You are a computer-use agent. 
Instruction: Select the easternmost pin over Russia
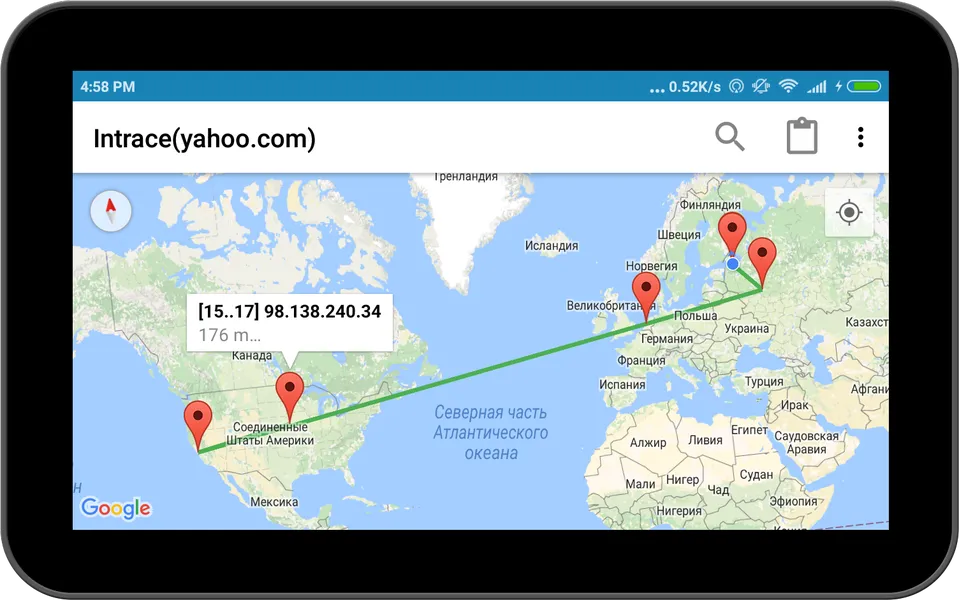(x=762, y=262)
